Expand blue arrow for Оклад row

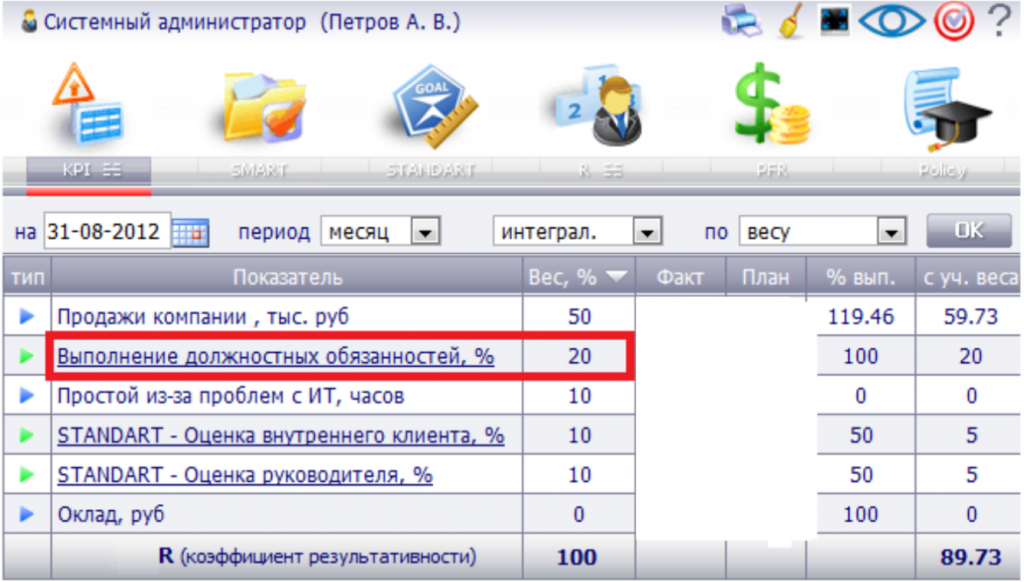click(x=26, y=514)
